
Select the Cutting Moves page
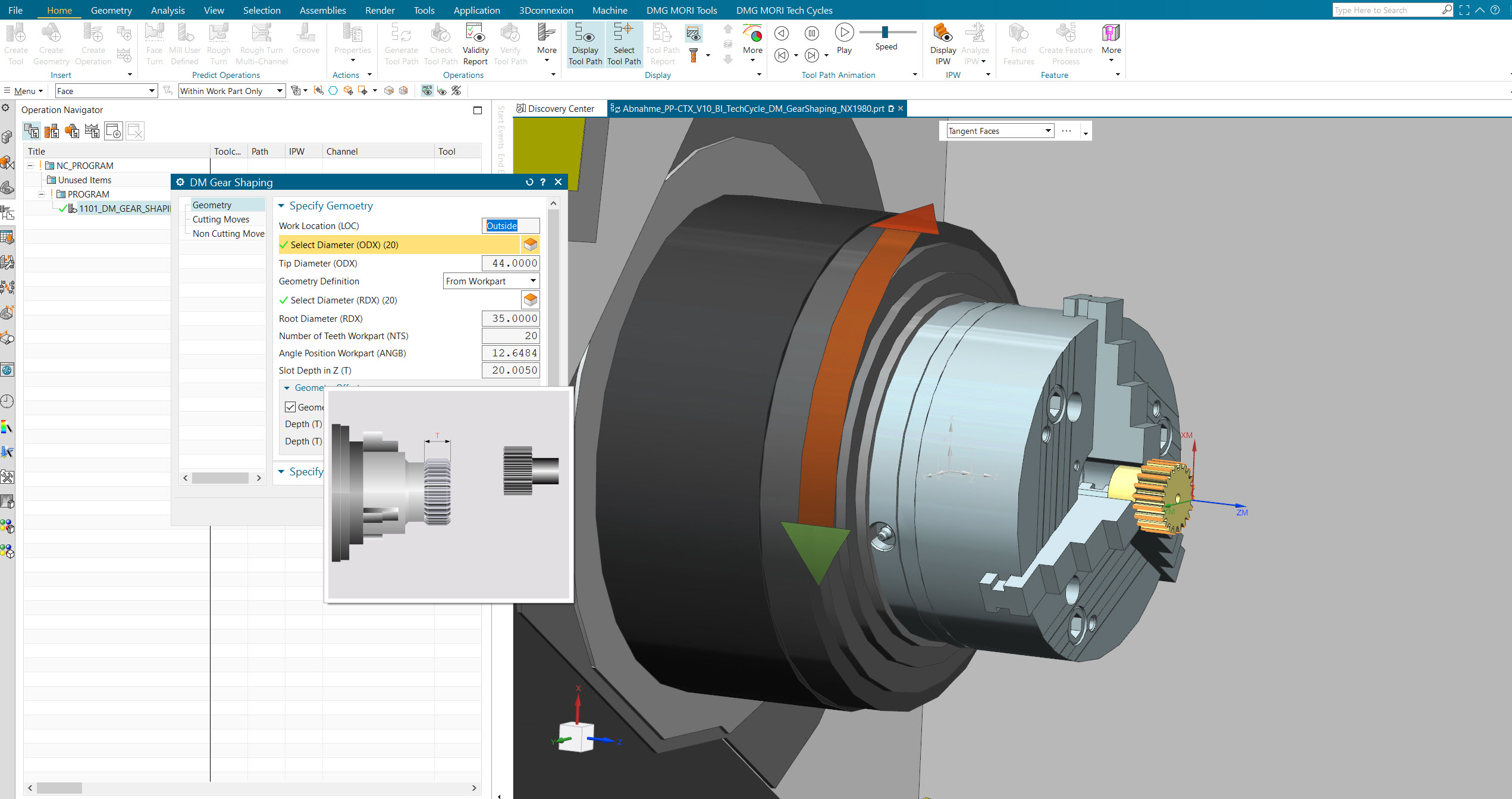221,220
